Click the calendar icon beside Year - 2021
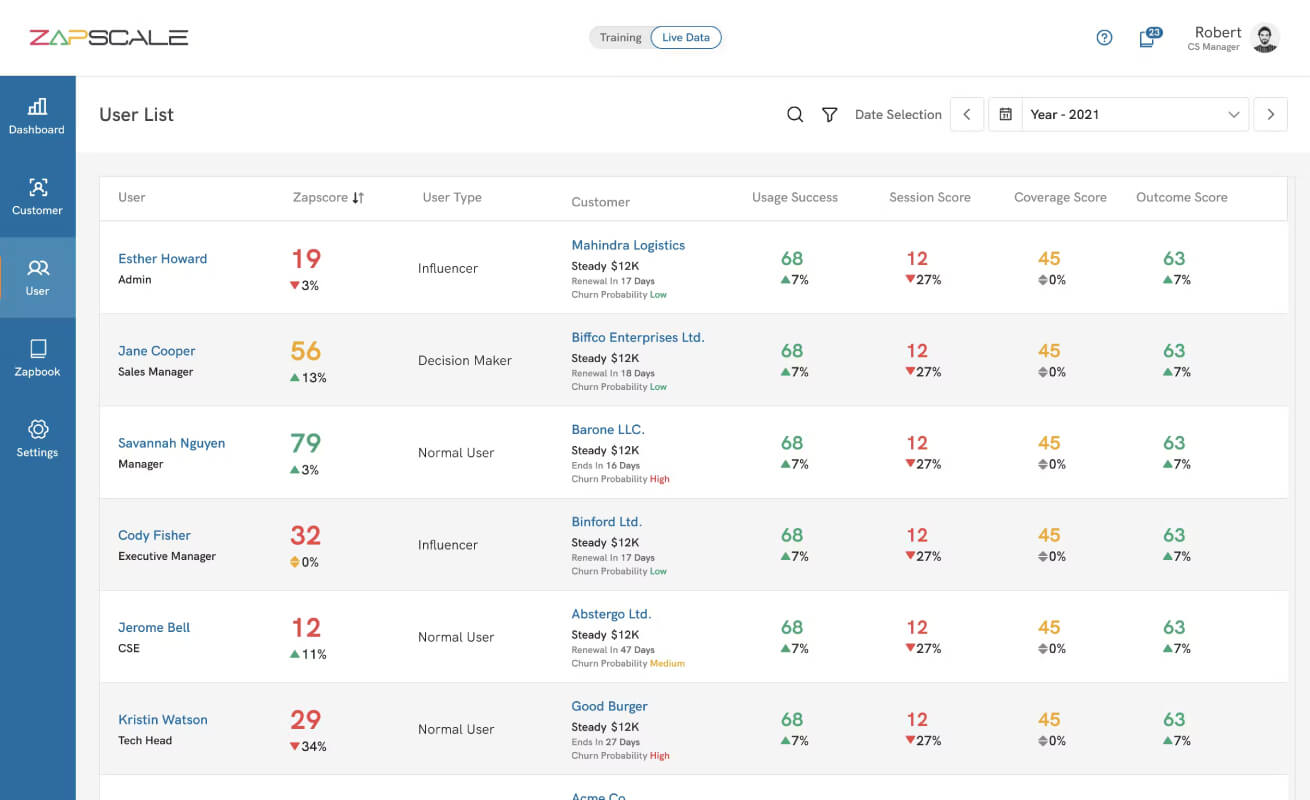This screenshot has width=1310, height=800. 1006,114
